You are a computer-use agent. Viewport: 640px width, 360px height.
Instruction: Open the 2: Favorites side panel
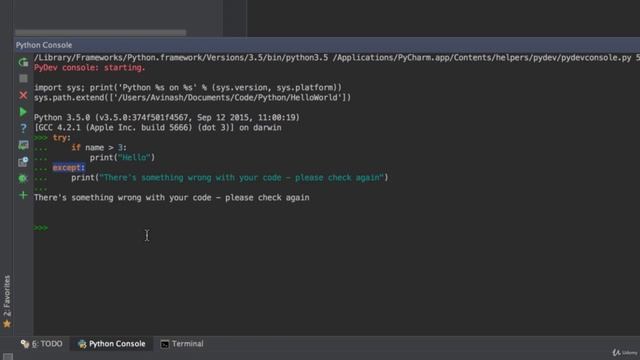[x=7, y=301]
